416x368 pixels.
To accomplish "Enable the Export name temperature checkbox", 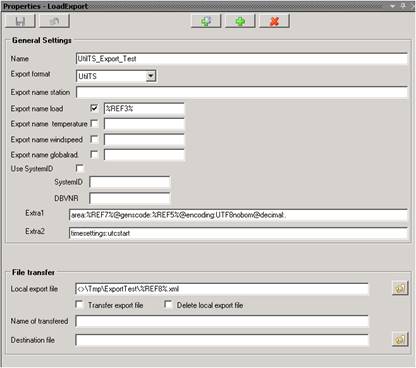I will (x=94, y=124).
